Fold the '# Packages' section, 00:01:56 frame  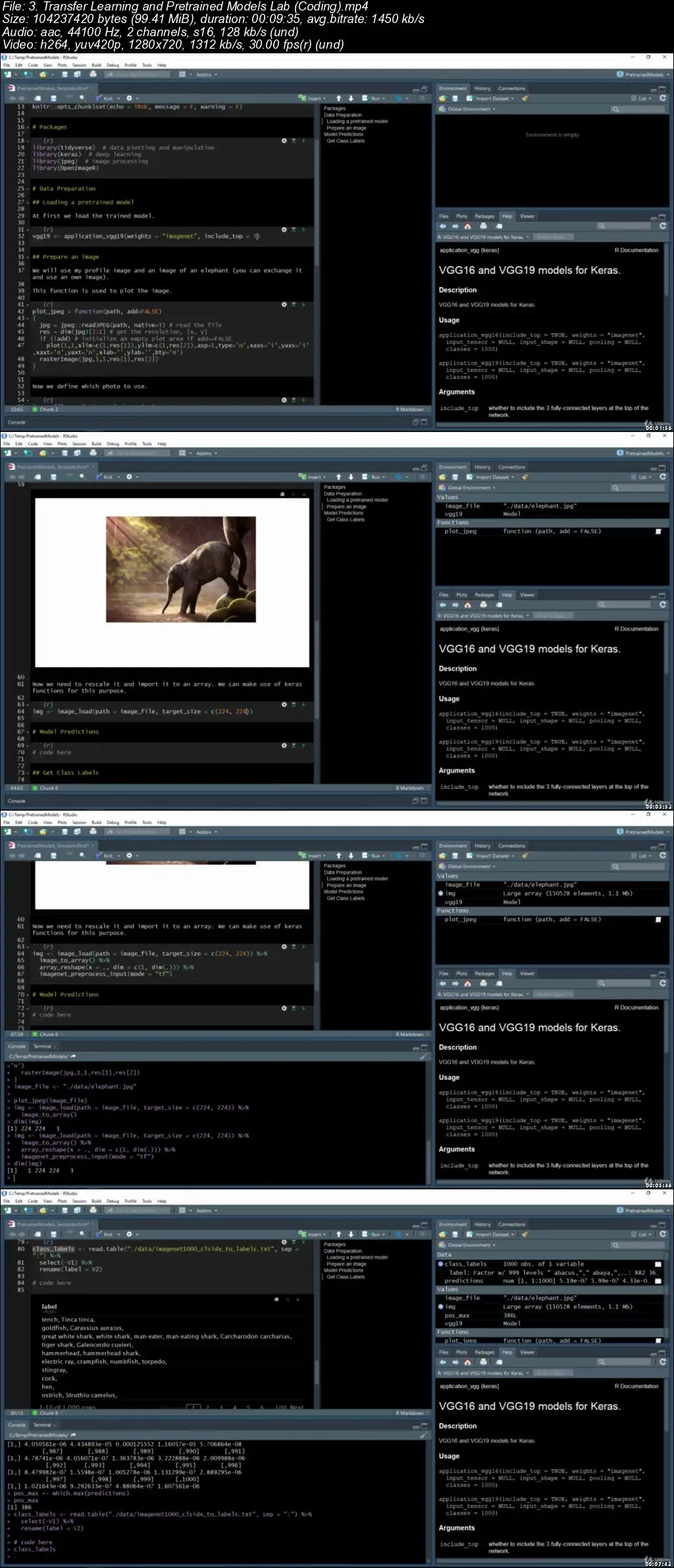pos(26,127)
